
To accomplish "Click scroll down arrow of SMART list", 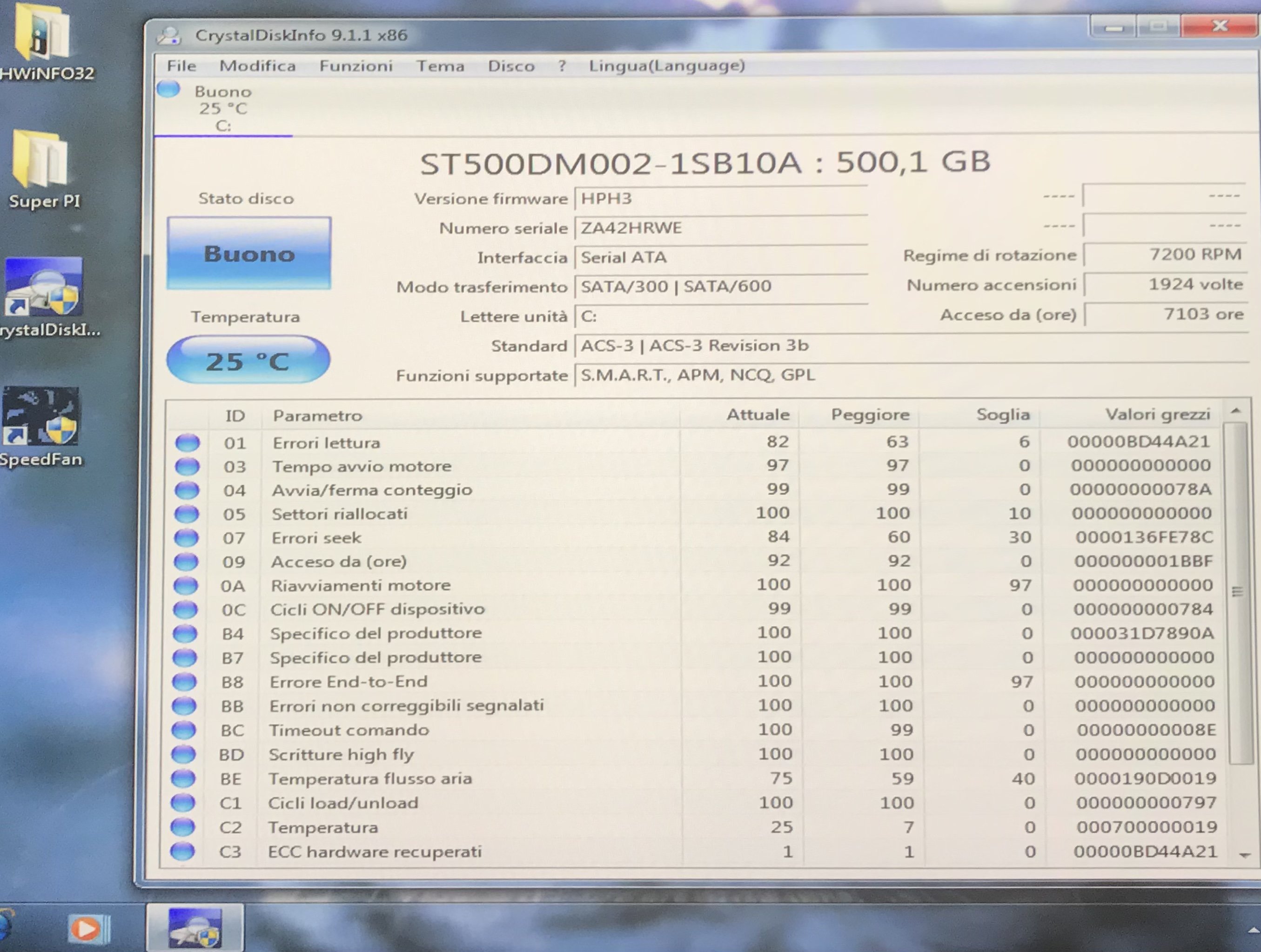I will tap(1244, 855).
